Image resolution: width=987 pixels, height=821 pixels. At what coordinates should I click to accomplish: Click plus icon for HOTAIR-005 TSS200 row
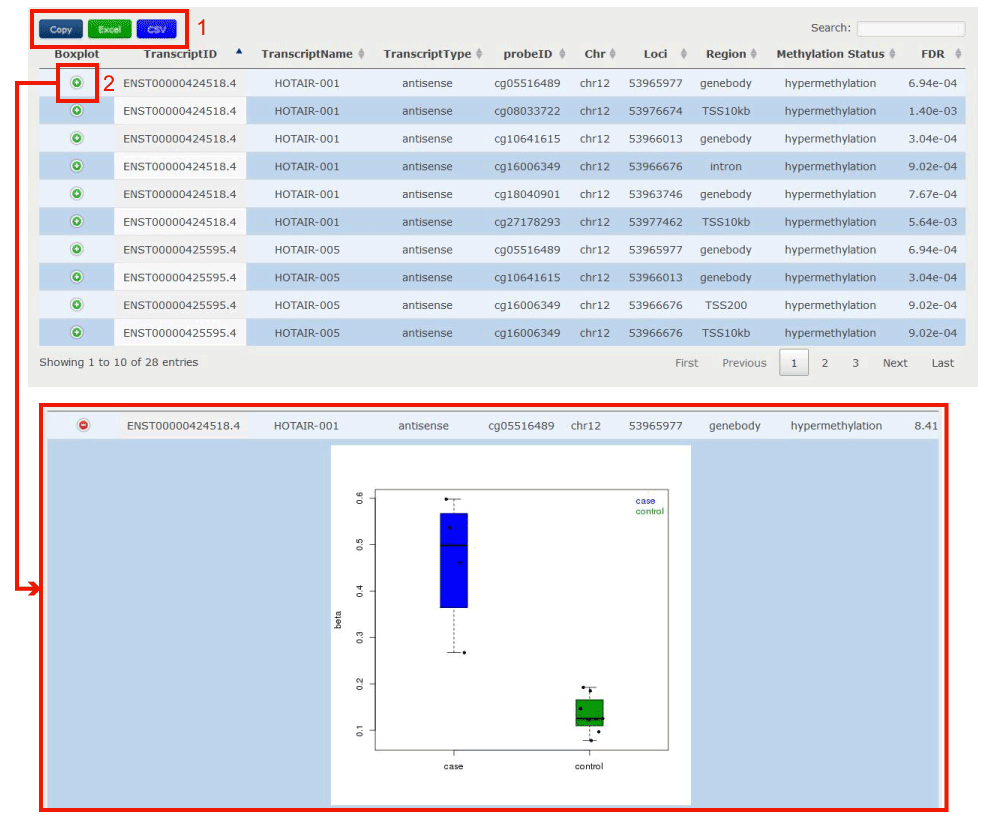coord(77,305)
